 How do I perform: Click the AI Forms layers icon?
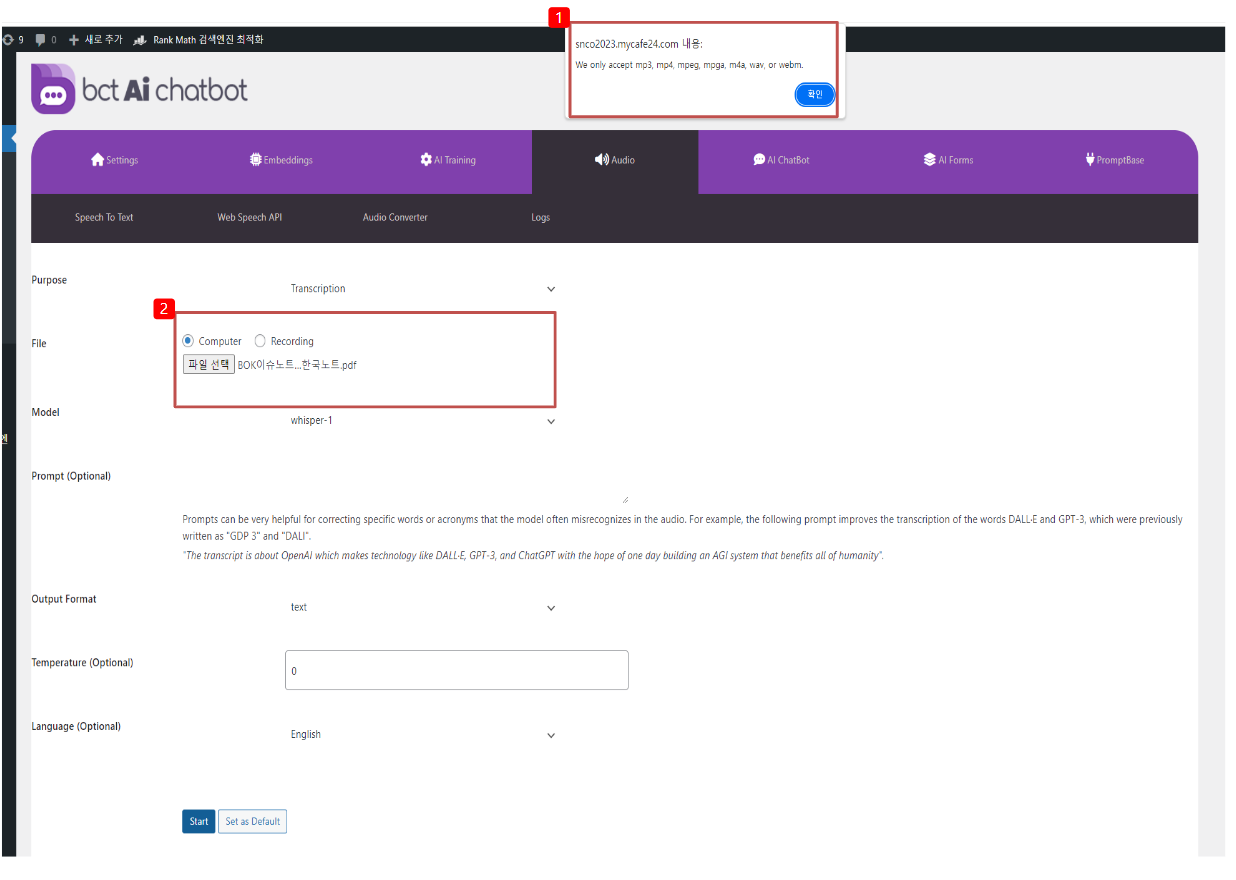coord(929,160)
